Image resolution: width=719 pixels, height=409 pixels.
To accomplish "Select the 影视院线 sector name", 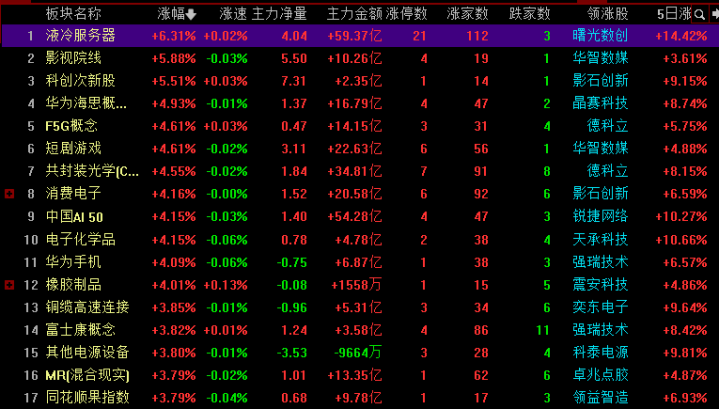I will pyautogui.click(x=73, y=58).
